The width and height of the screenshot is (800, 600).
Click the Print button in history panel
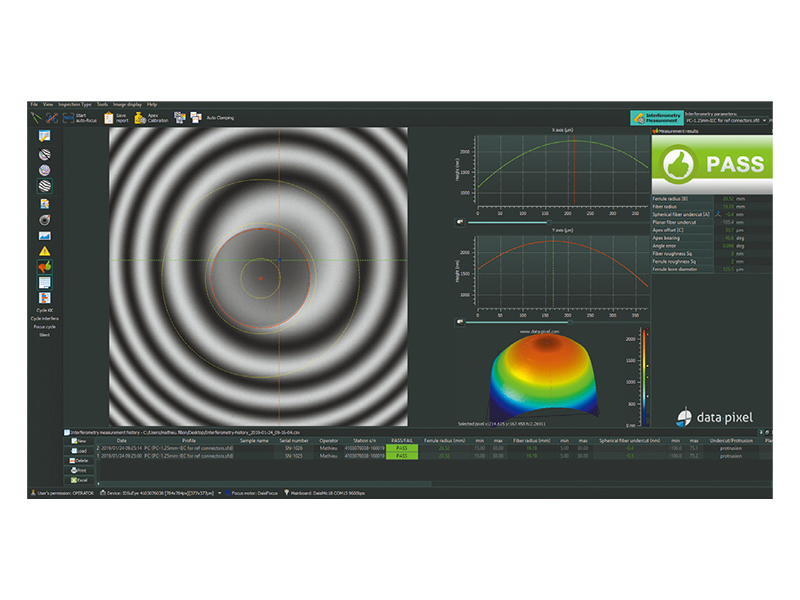click(x=79, y=470)
